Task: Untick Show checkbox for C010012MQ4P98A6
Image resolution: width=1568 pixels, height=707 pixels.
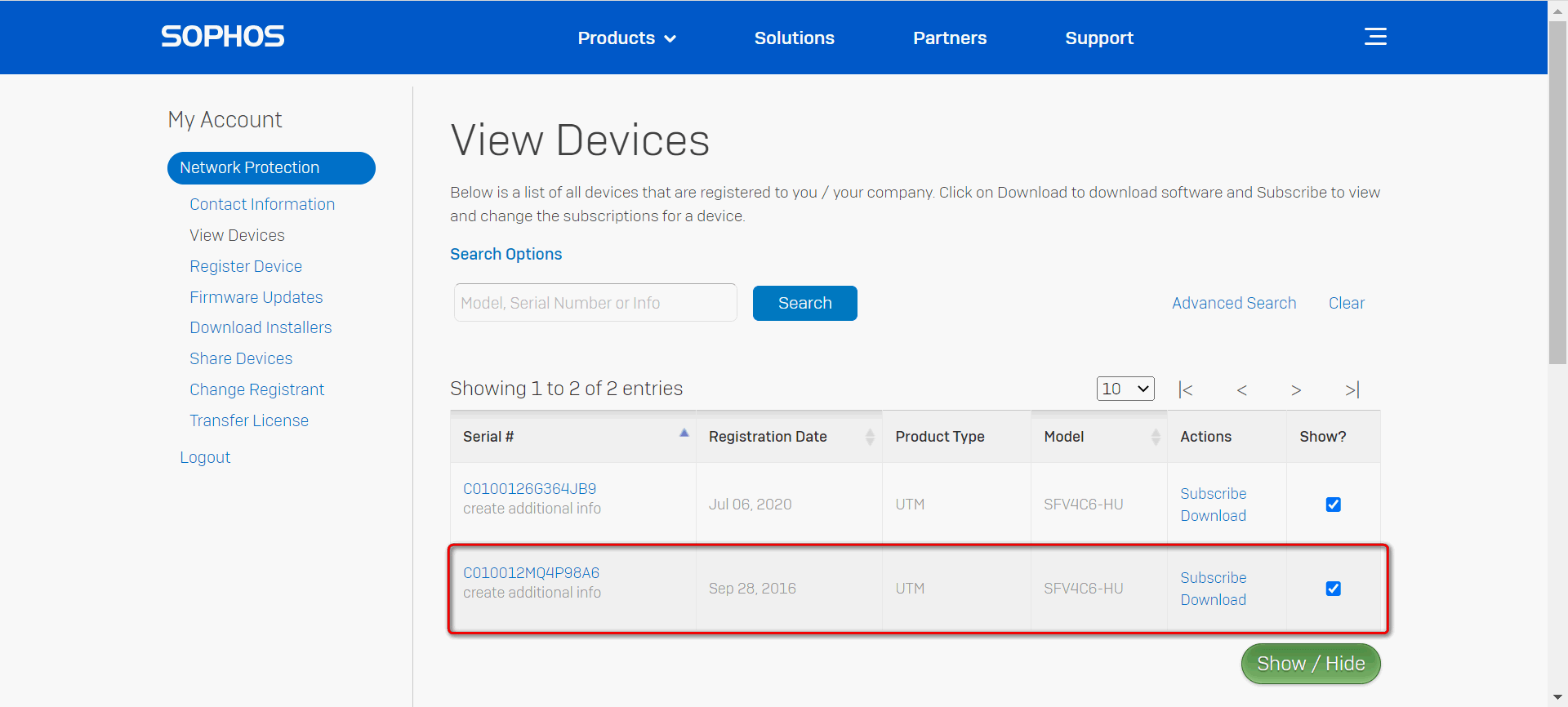Action: 1334,589
